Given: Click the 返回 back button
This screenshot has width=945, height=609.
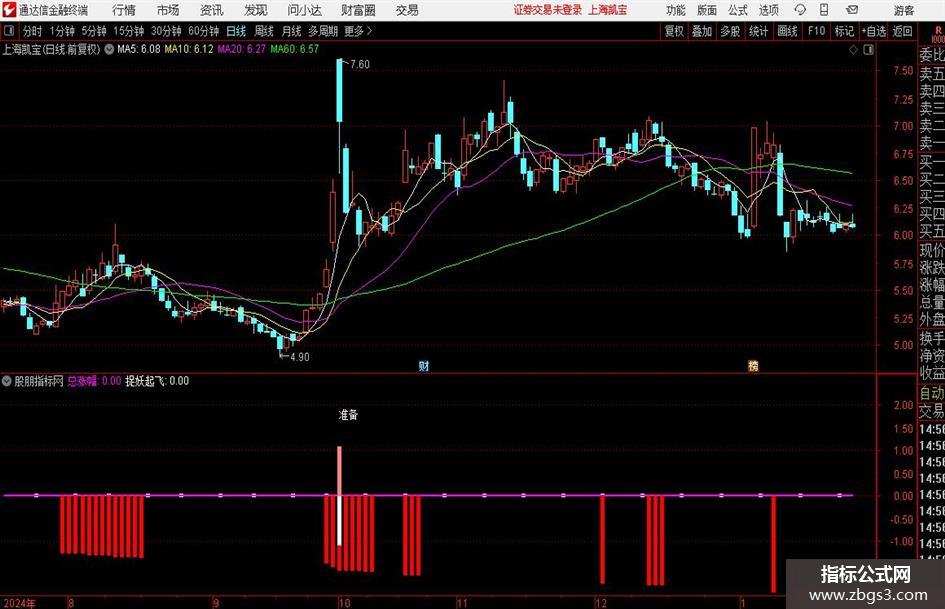Looking at the screenshot, I should click(x=902, y=31).
